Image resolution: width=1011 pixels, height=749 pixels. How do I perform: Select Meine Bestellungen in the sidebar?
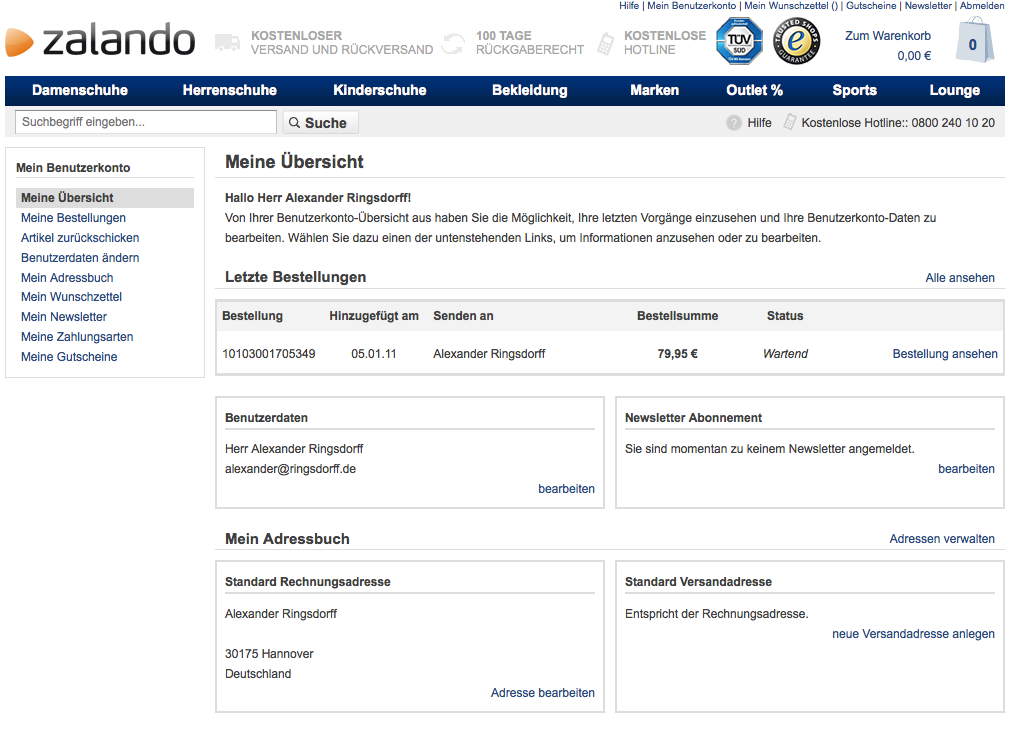(x=73, y=218)
